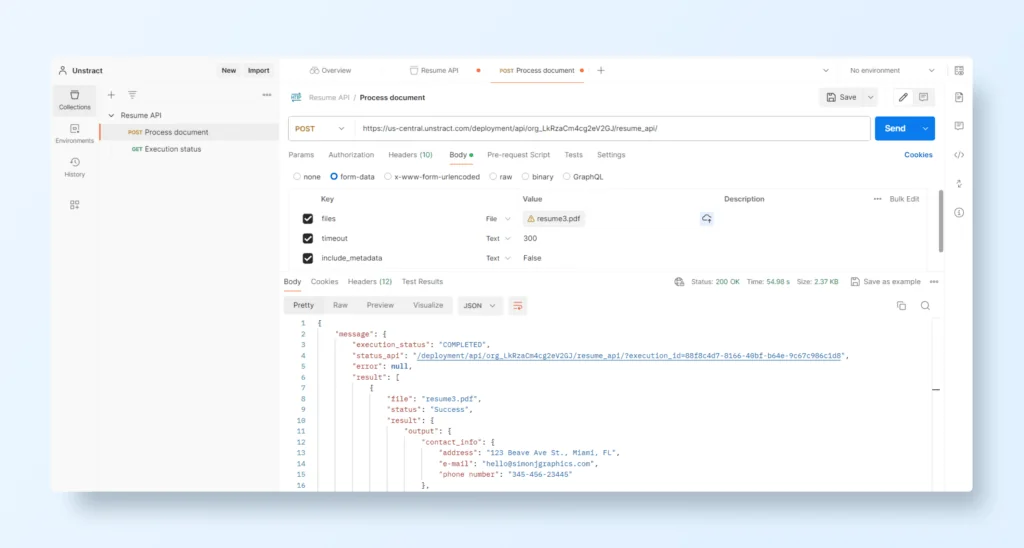Click the upload cloud icon next to resume3.pdf

[x=707, y=219]
